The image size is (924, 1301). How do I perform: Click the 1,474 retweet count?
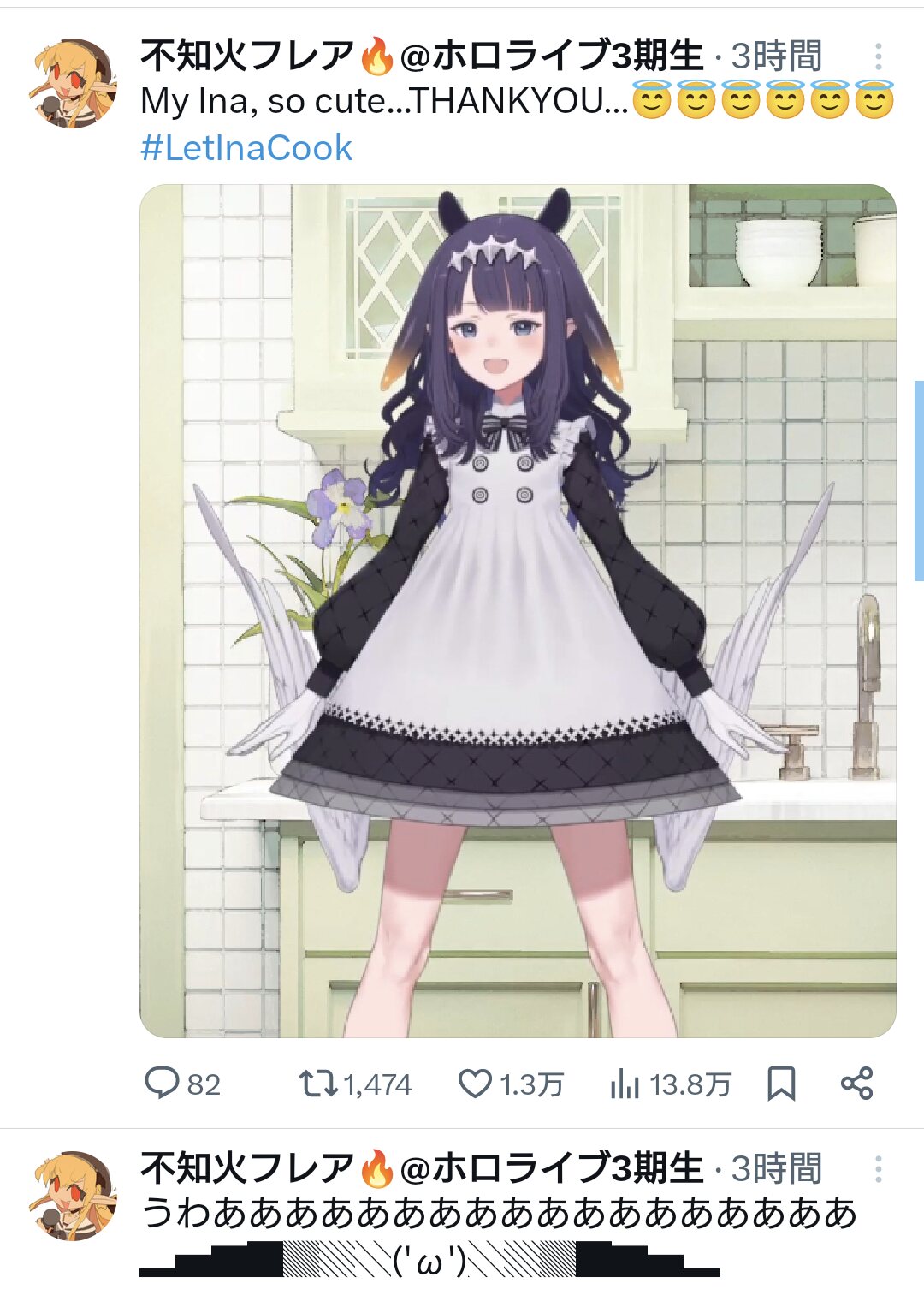coord(377,1084)
